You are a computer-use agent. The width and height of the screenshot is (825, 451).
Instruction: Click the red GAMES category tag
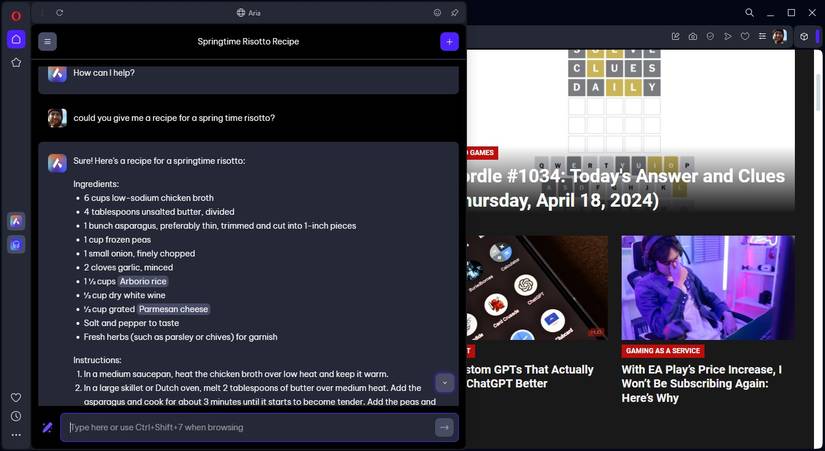tap(482, 153)
